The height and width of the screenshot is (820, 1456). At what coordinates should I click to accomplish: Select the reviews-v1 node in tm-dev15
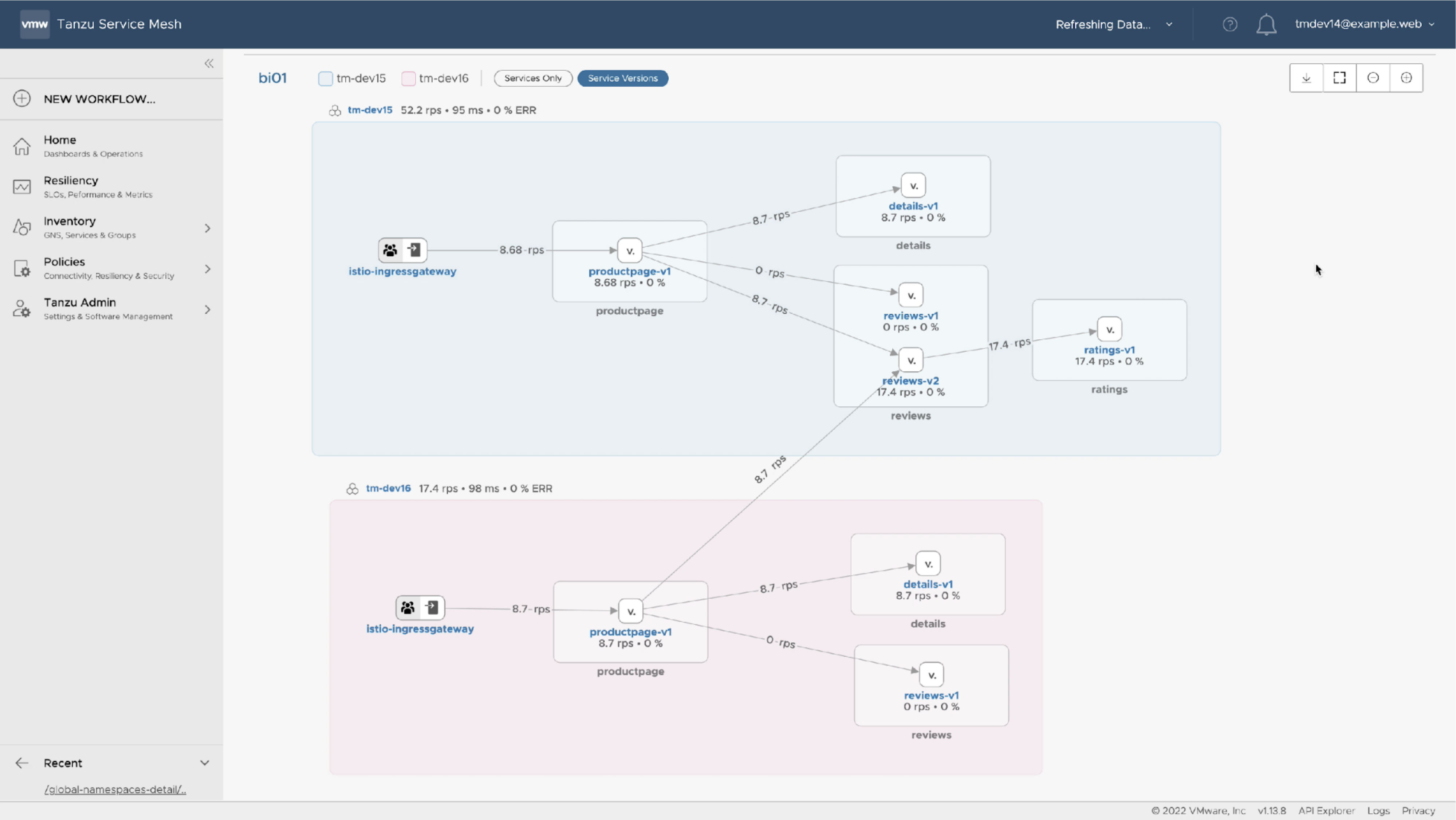click(911, 295)
